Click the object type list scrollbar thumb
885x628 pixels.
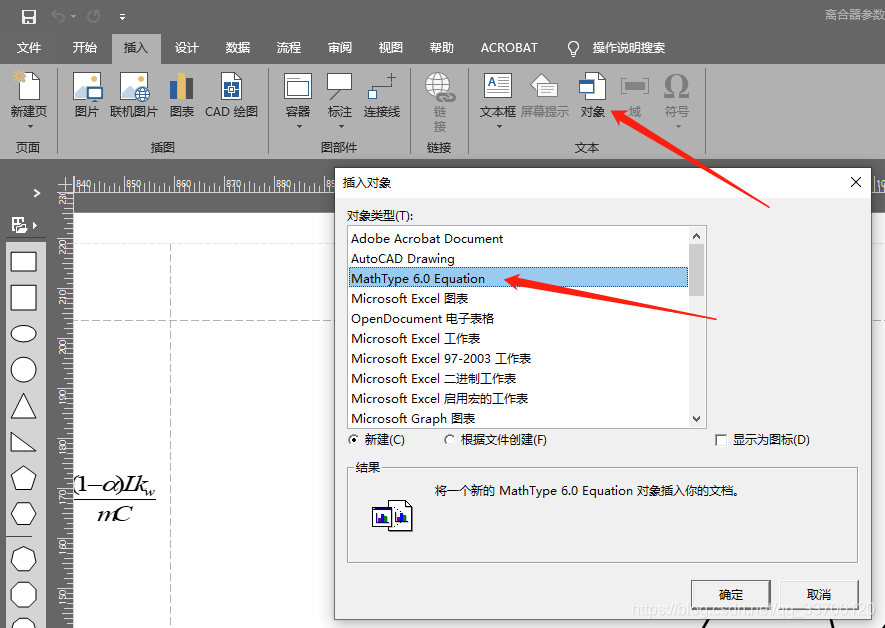pos(696,270)
